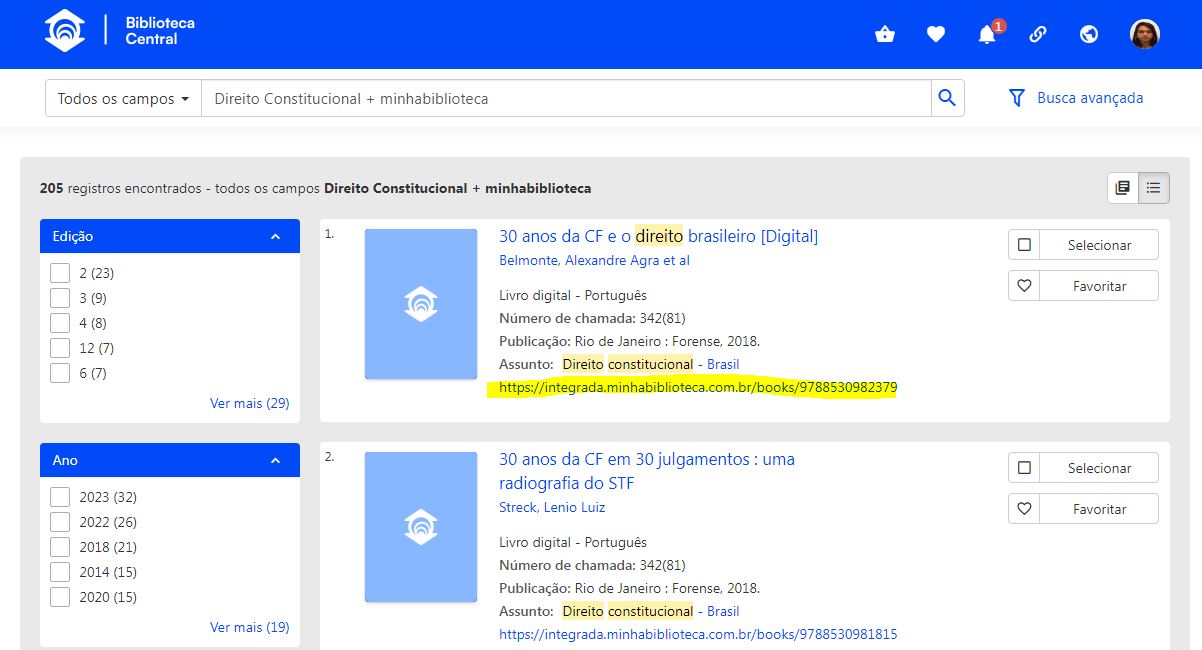Click the Biblioteca Central header text

(160, 31)
